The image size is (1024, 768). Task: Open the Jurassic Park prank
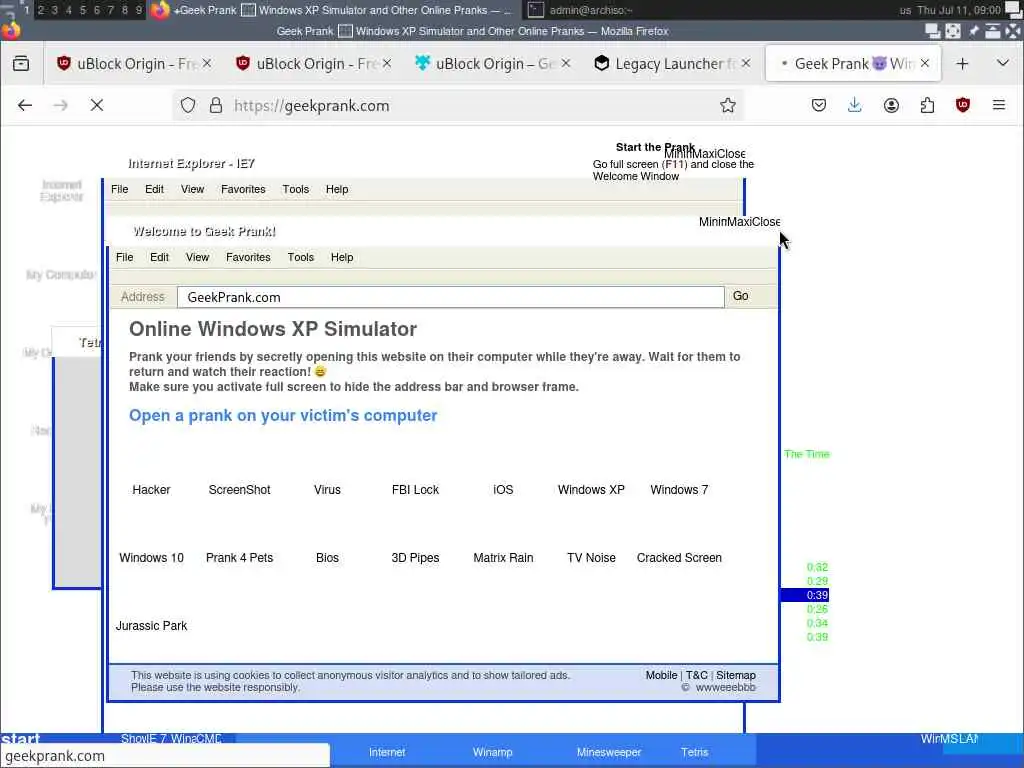[151, 626]
